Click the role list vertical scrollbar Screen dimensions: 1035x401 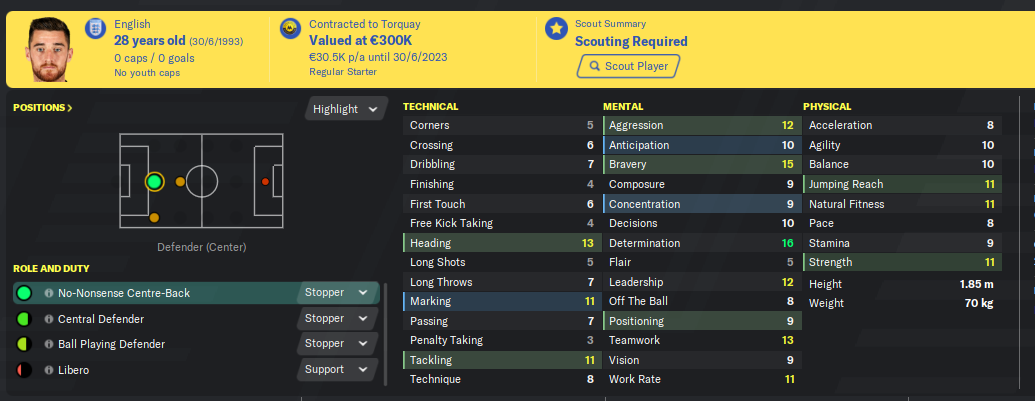[x=385, y=334]
